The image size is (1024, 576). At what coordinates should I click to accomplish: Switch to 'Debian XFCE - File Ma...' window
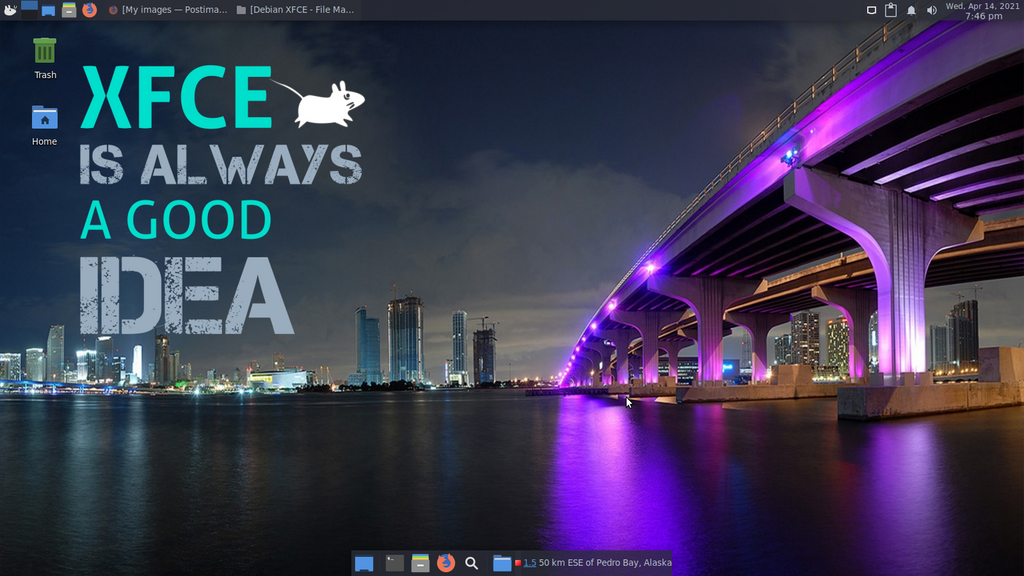point(295,10)
